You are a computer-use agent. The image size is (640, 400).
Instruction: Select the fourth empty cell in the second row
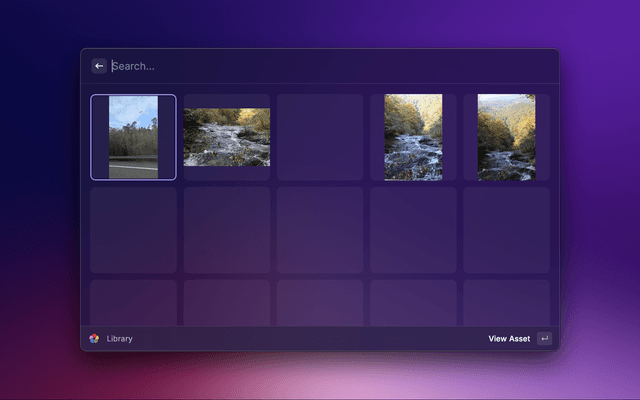[413, 230]
